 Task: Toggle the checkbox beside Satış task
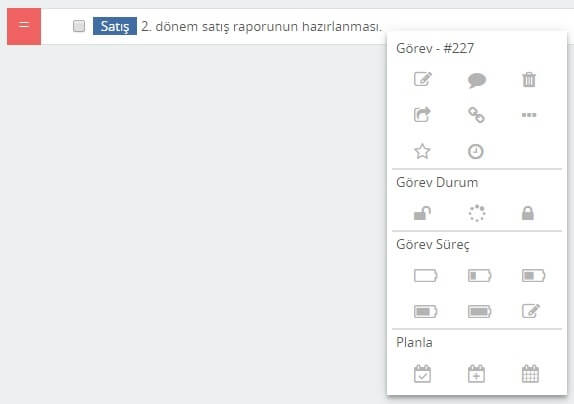[79, 26]
